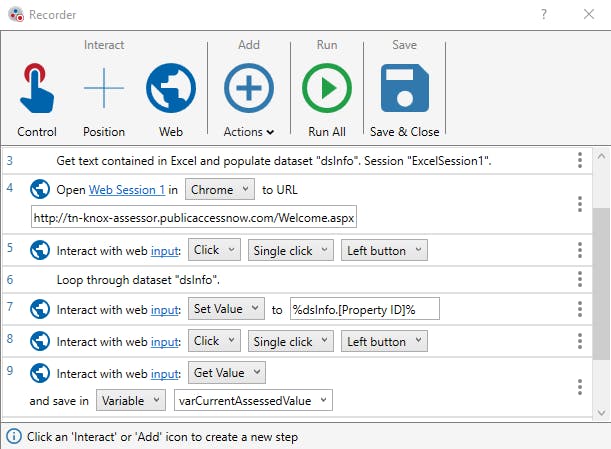611x449 pixels.
Task: Click the help question mark icon
Action: coord(544,14)
